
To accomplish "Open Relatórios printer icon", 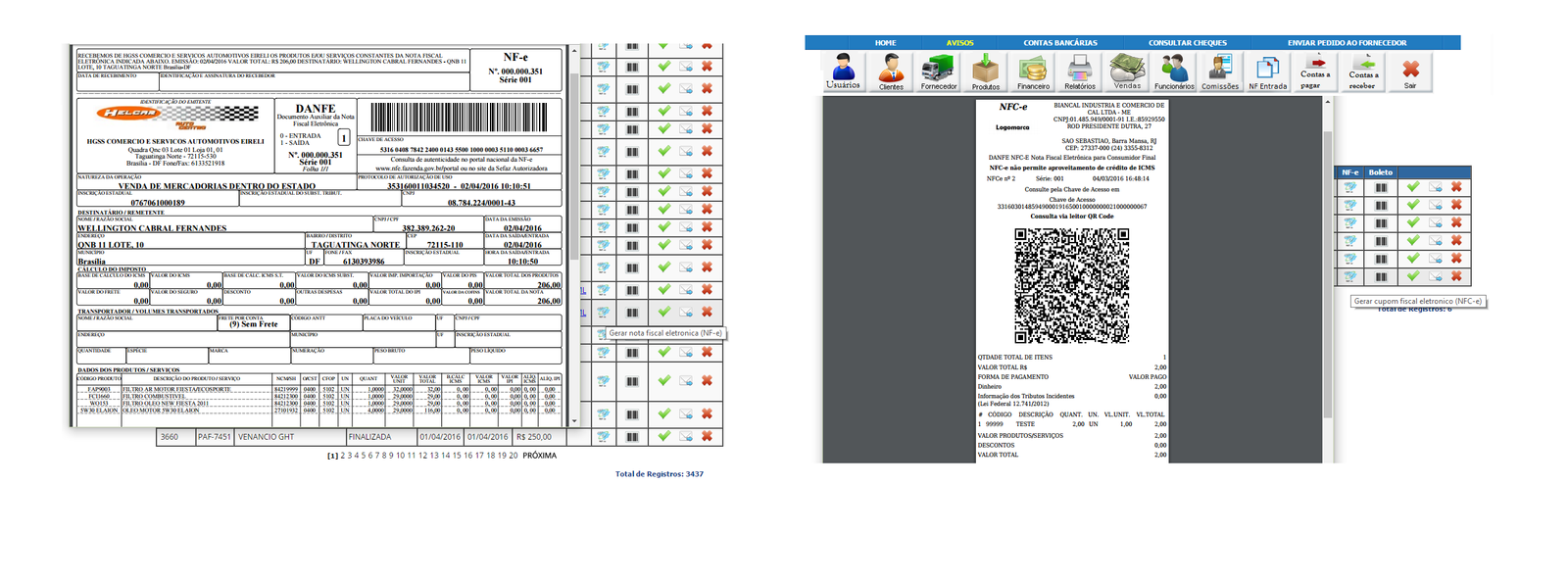I will (x=1080, y=72).
